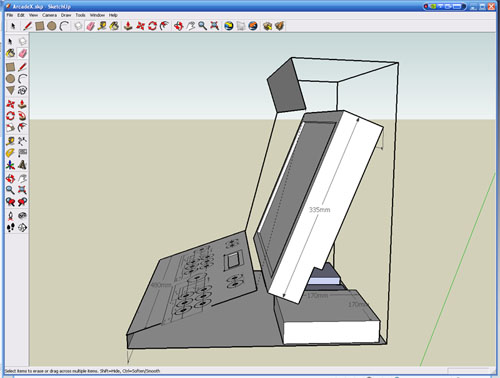Activate the Follow Me tool

pos(22,116)
